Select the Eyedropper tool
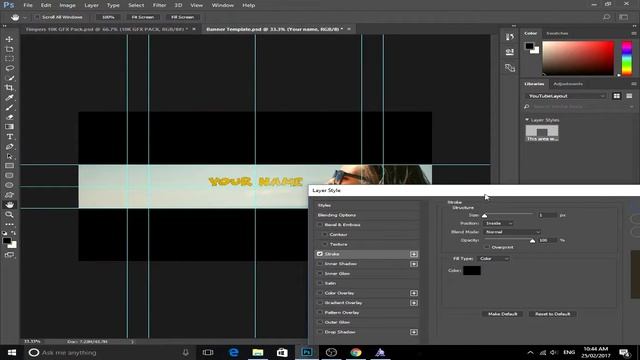Viewport: 640px width, 360px height. click(9, 98)
